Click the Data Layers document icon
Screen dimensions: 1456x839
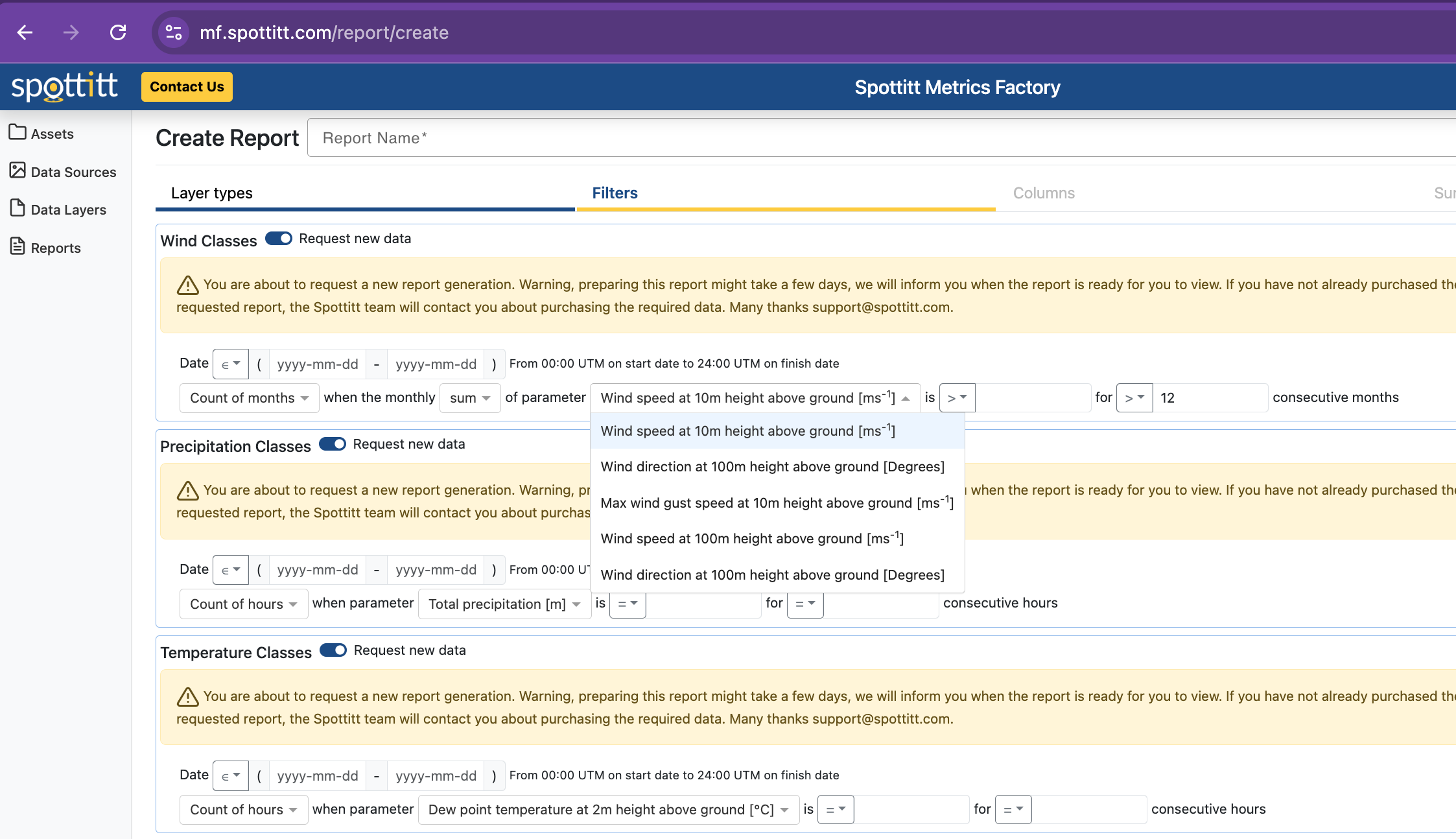click(18, 208)
